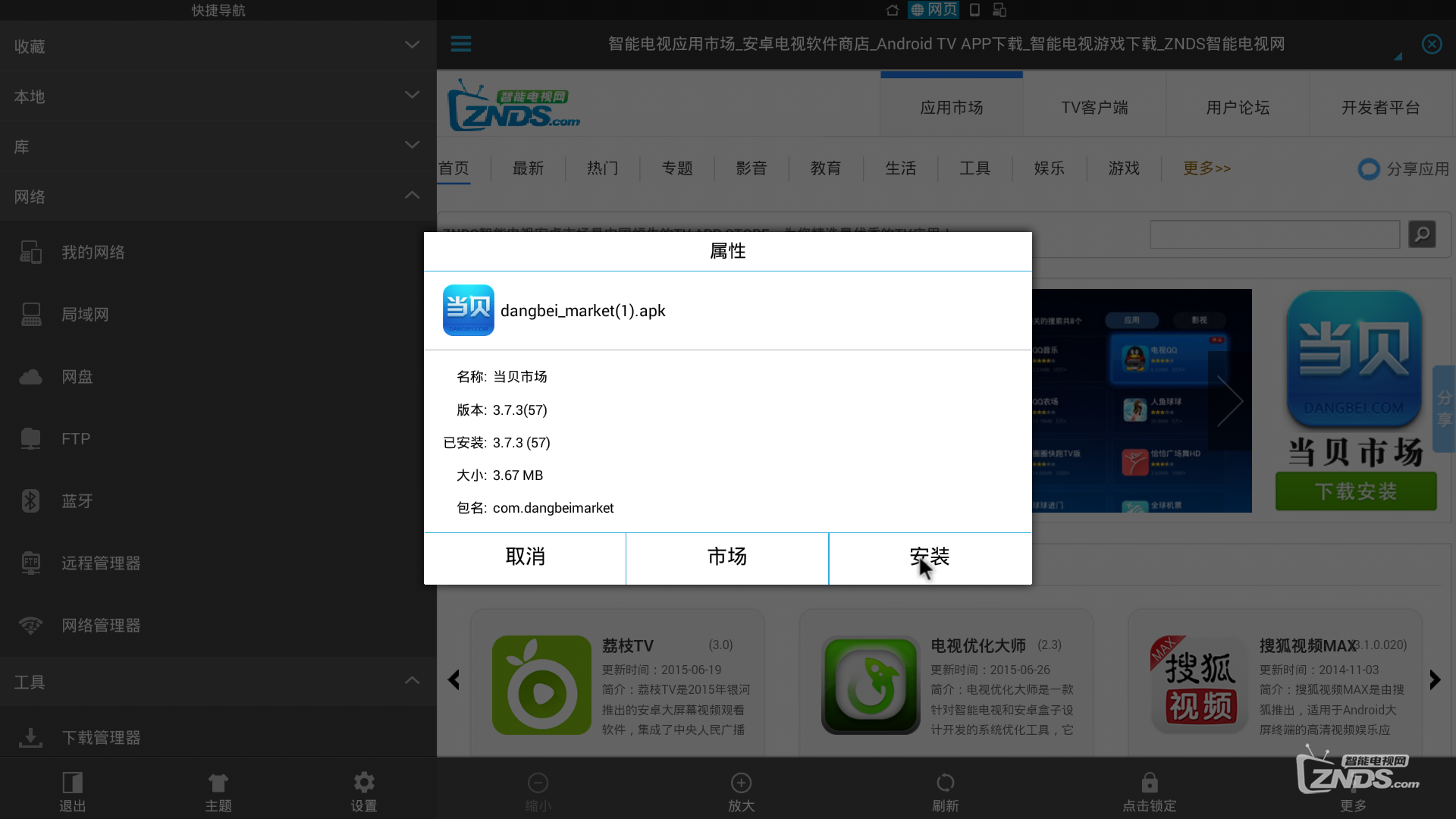1456x819 pixels.
Task: Click the 快捷导航 header
Action: (218, 10)
